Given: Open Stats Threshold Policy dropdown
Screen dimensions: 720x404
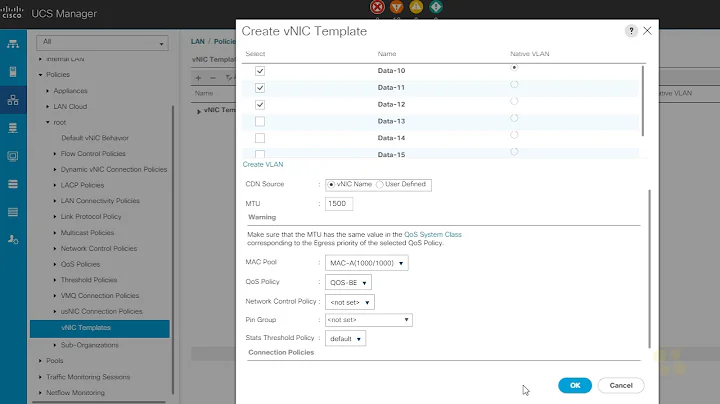Looking at the screenshot, I should [x=345, y=339].
